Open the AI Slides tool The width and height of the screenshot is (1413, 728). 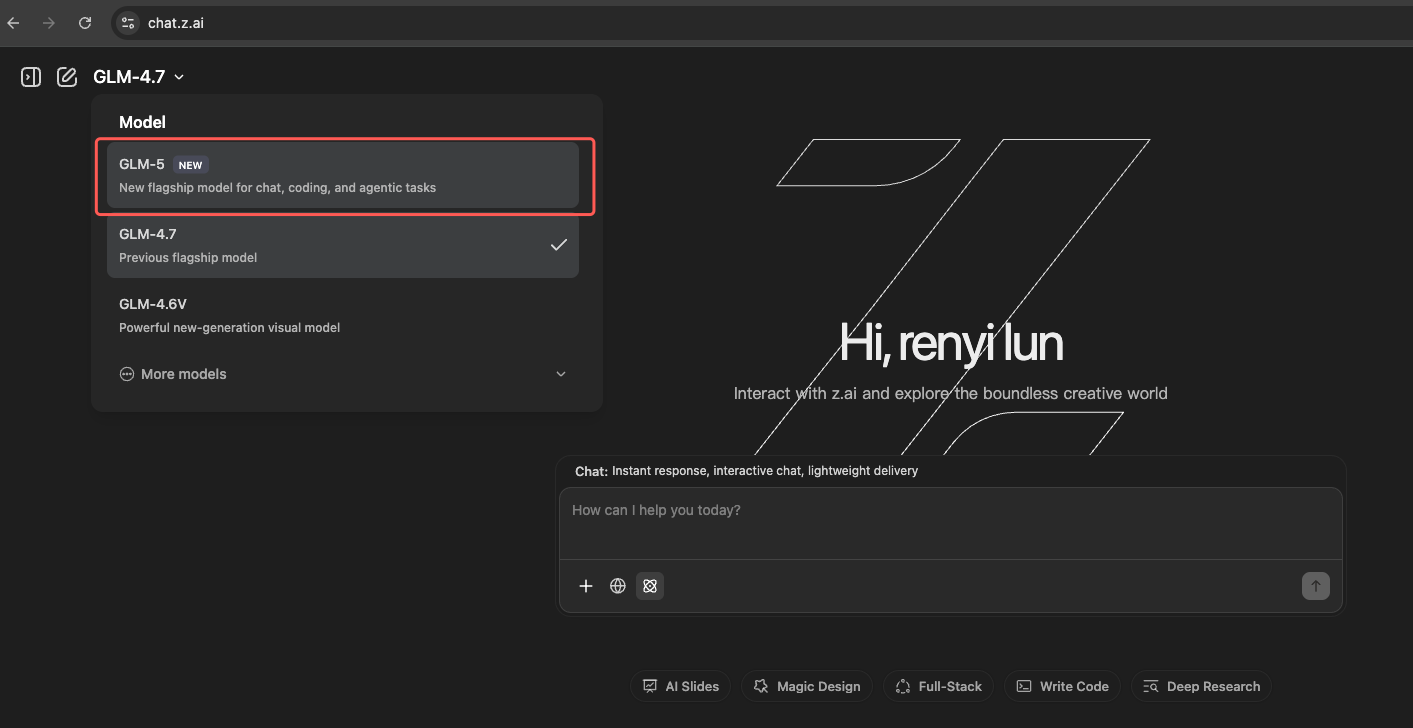(x=681, y=686)
